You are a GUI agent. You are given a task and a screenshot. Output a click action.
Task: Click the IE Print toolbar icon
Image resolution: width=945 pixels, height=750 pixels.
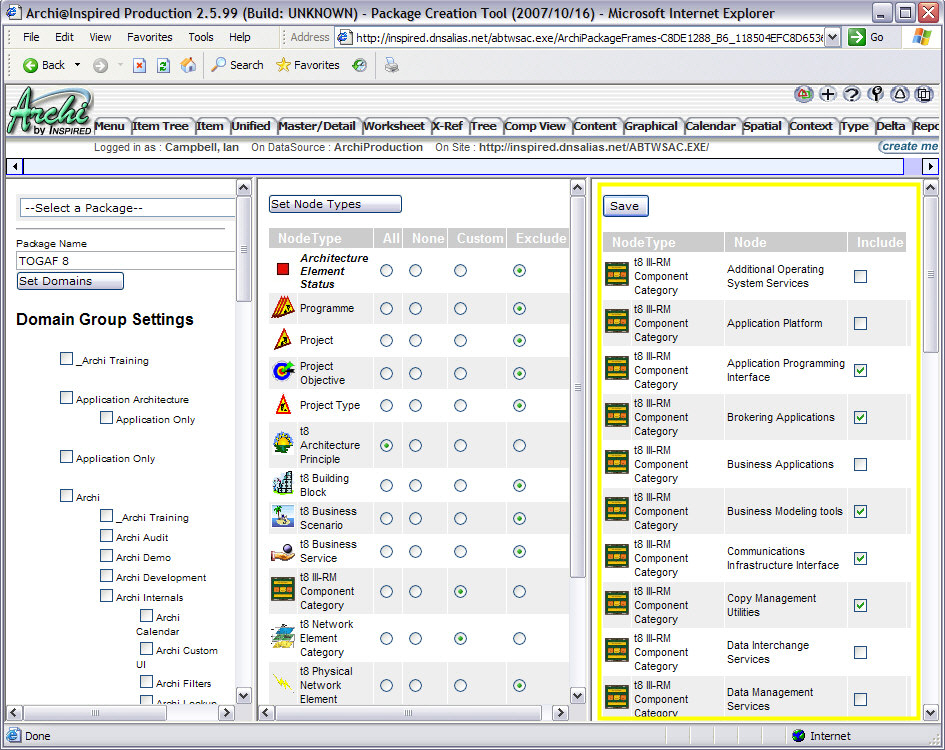(392, 65)
